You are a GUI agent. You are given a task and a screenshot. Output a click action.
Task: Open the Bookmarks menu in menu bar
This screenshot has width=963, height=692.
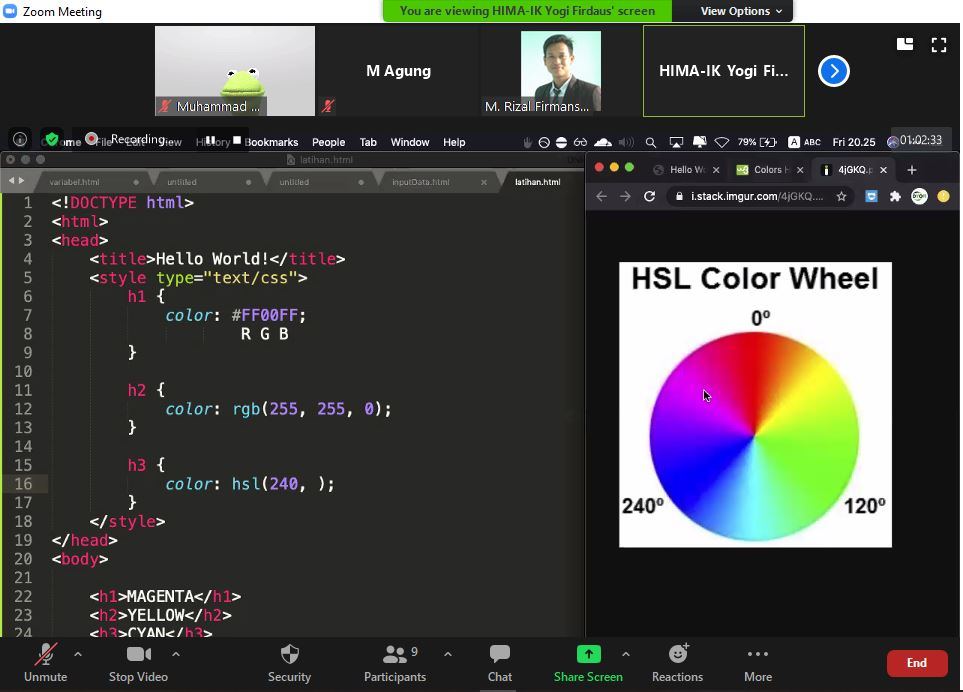(271, 142)
